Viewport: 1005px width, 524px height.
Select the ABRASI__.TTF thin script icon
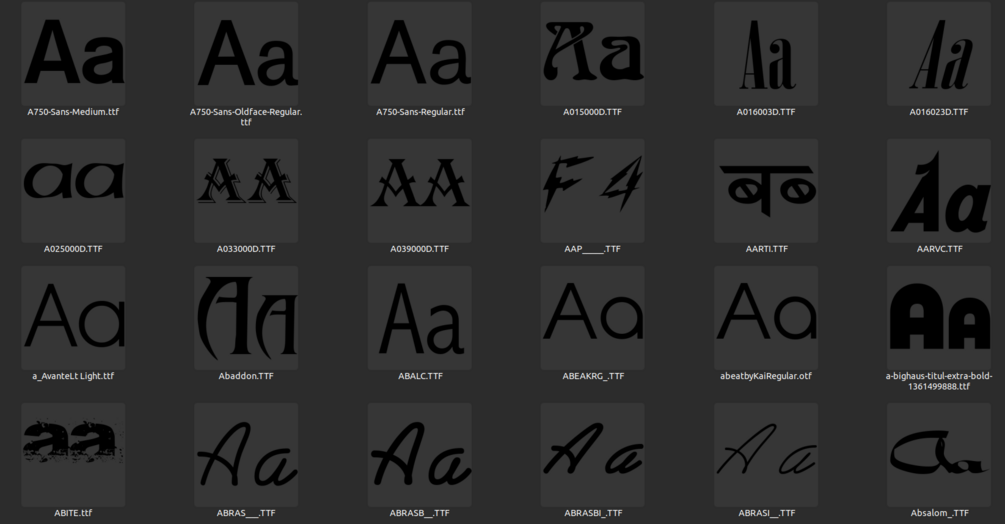tap(766, 455)
